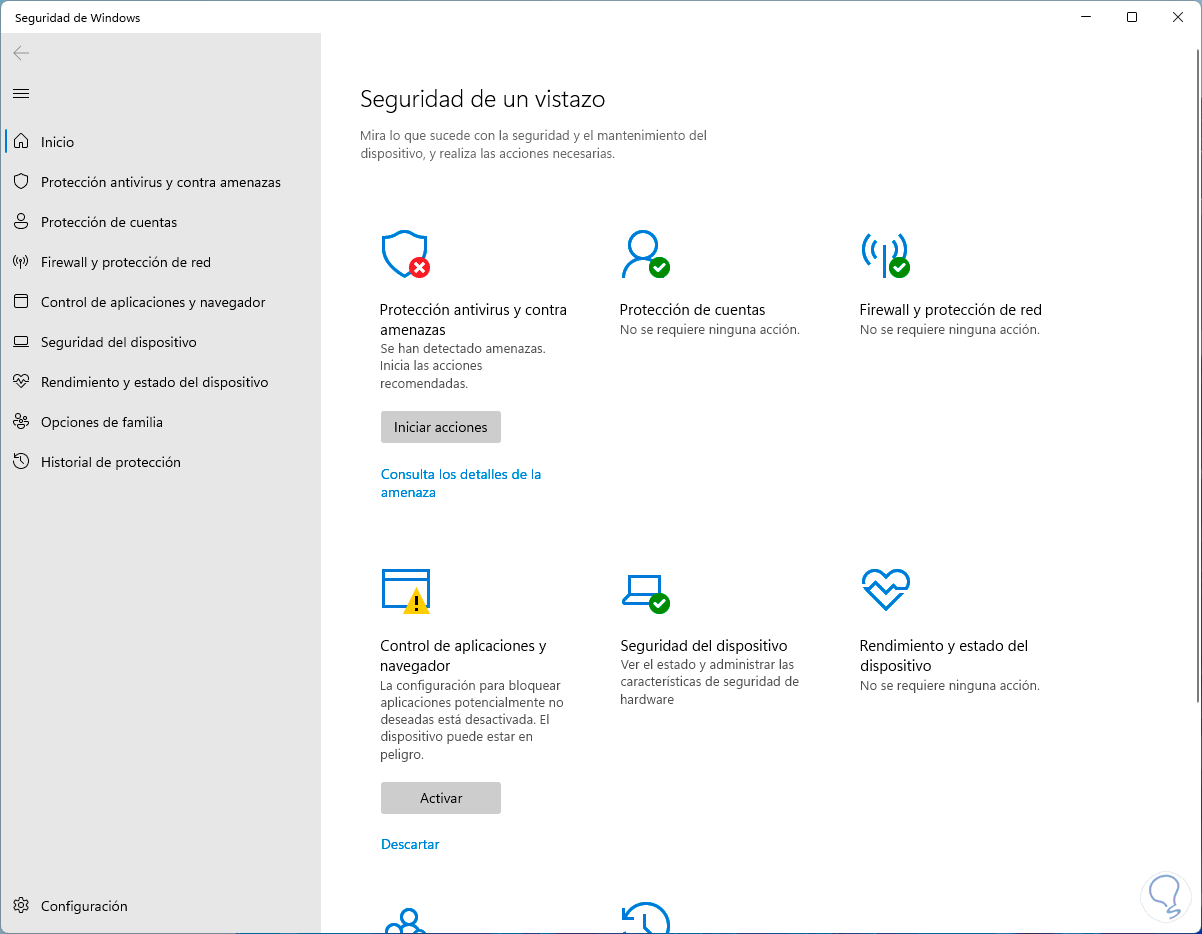Click the antenna icon beside Firewall in sidebar
Screen dimensions: 1202x934
(x=21, y=262)
